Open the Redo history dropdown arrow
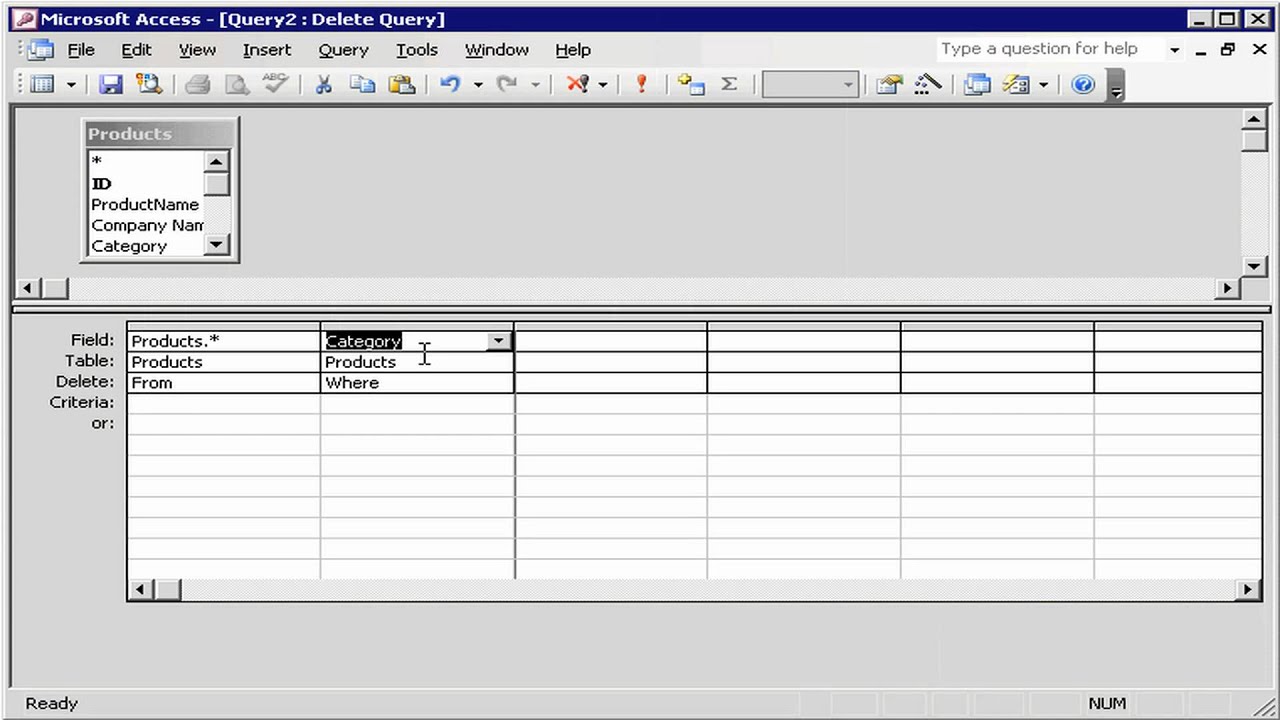Image resolution: width=1280 pixels, height=720 pixels. tap(536, 85)
